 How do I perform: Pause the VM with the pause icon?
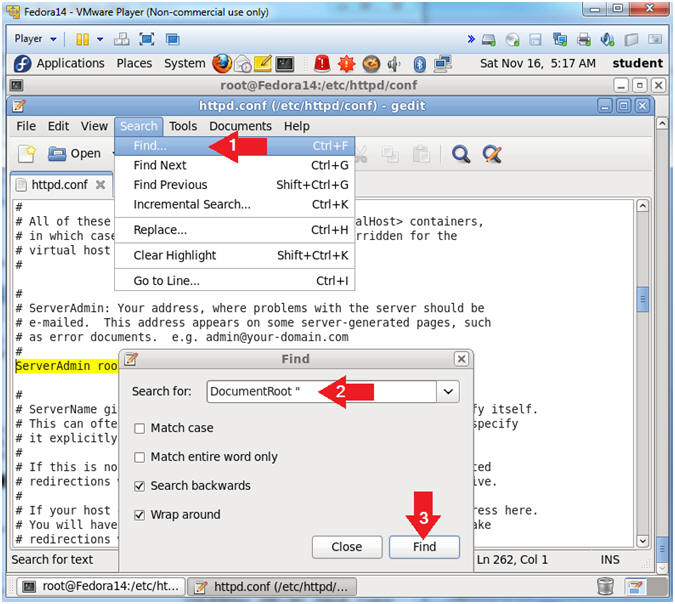coord(82,40)
